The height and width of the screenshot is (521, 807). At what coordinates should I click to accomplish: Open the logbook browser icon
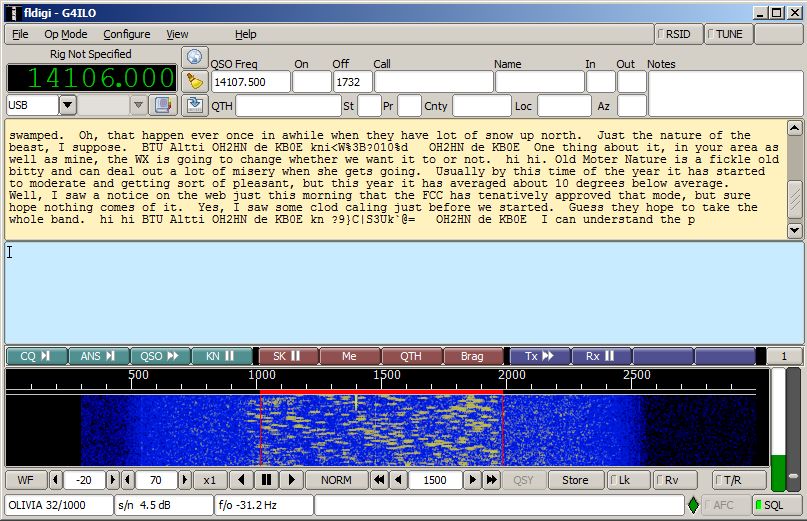point(163,106)
